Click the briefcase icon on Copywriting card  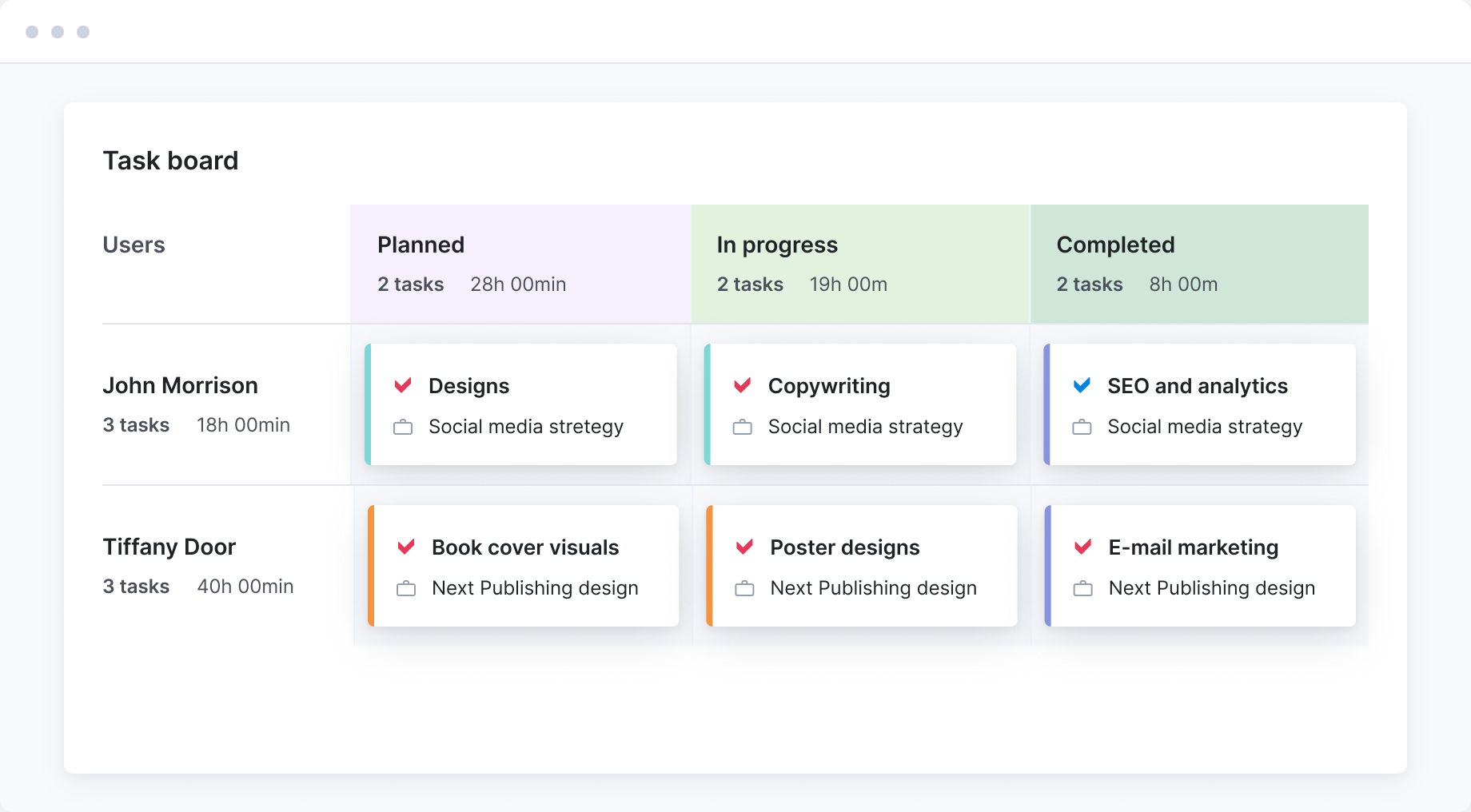742,428
